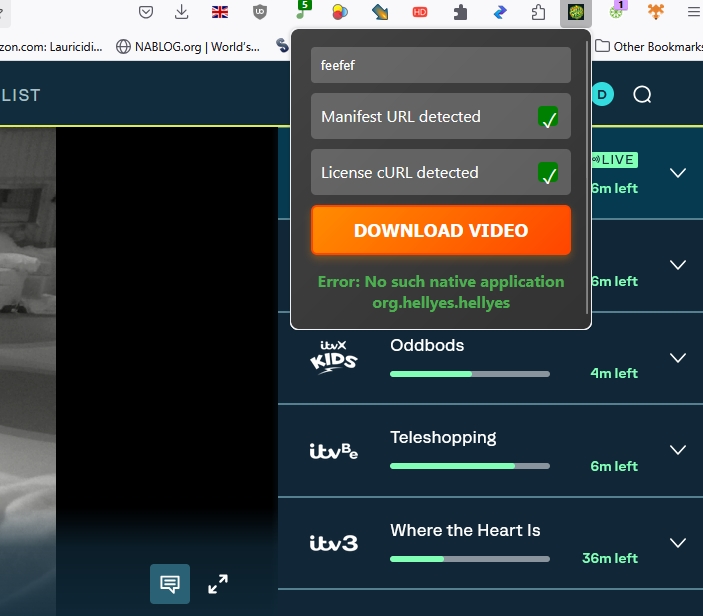Enter fullscreen with the expand arrows
Viewport: 703px width, 616px height.
[x=218, y=584]
